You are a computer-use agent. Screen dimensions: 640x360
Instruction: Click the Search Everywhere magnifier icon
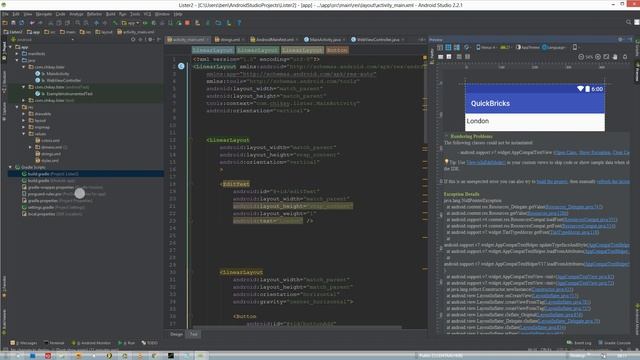click(x=629, y=22)
